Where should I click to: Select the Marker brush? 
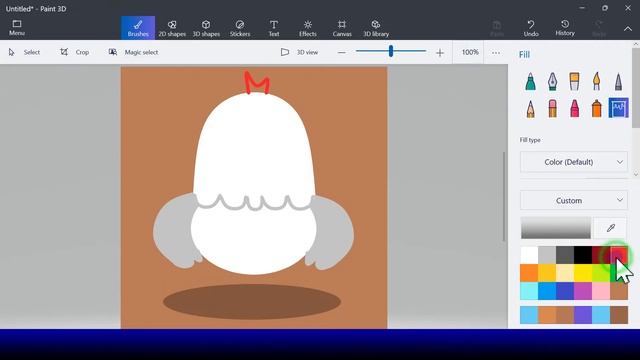coord(530,81)
